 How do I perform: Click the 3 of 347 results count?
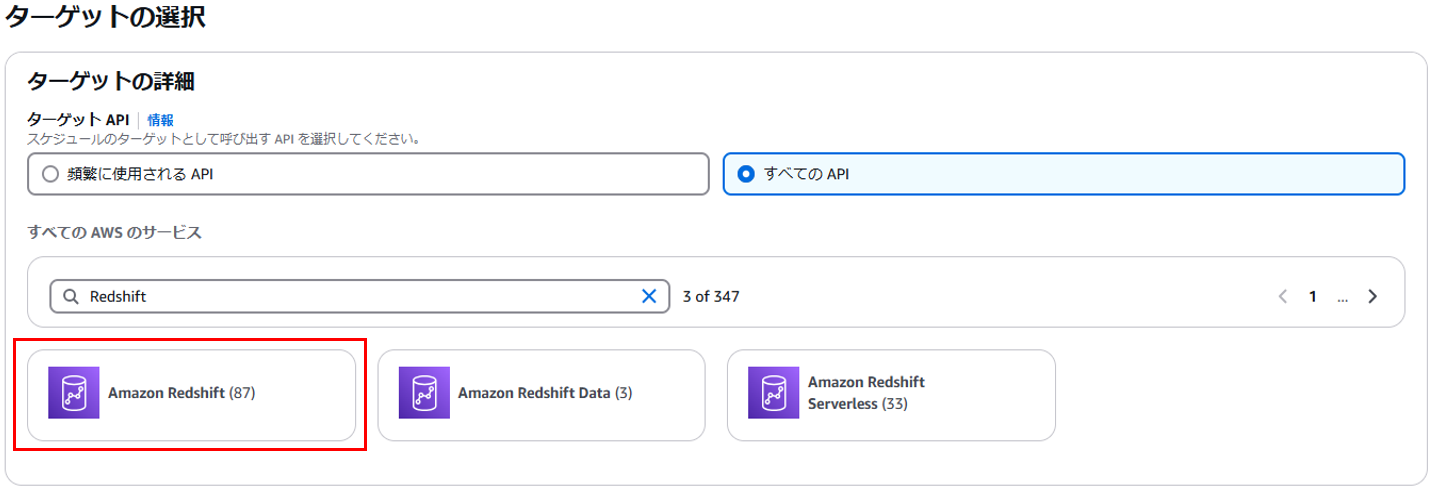pos(711,296)
